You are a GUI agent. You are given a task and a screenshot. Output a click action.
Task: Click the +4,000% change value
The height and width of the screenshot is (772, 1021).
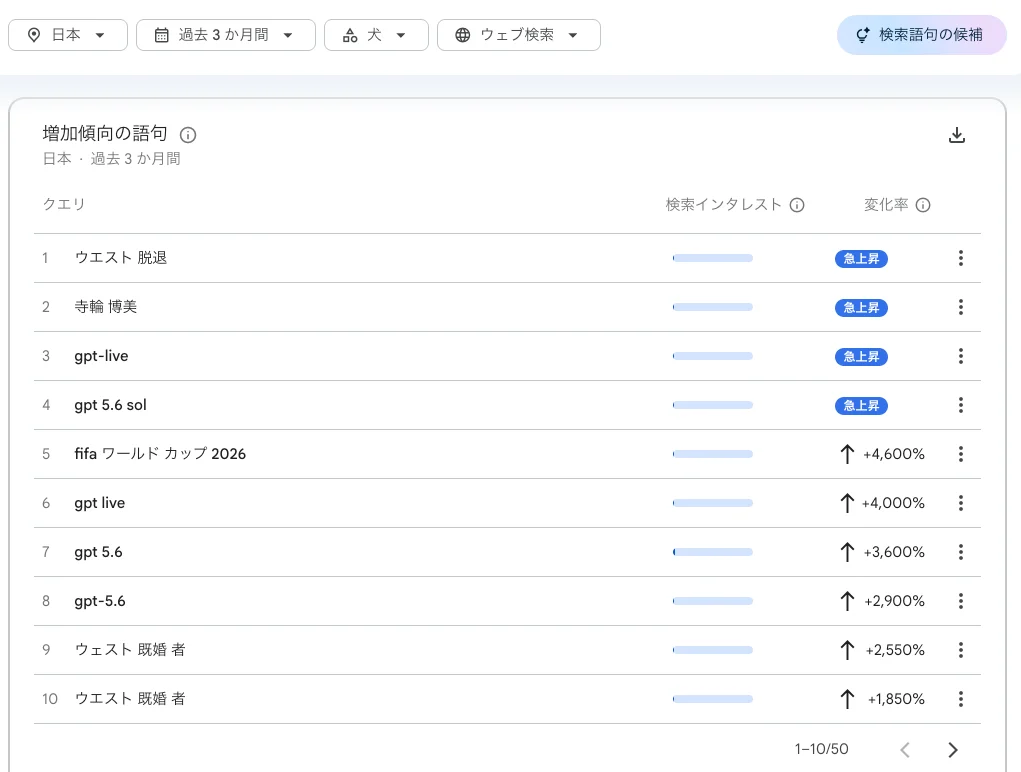coord(893,503)
